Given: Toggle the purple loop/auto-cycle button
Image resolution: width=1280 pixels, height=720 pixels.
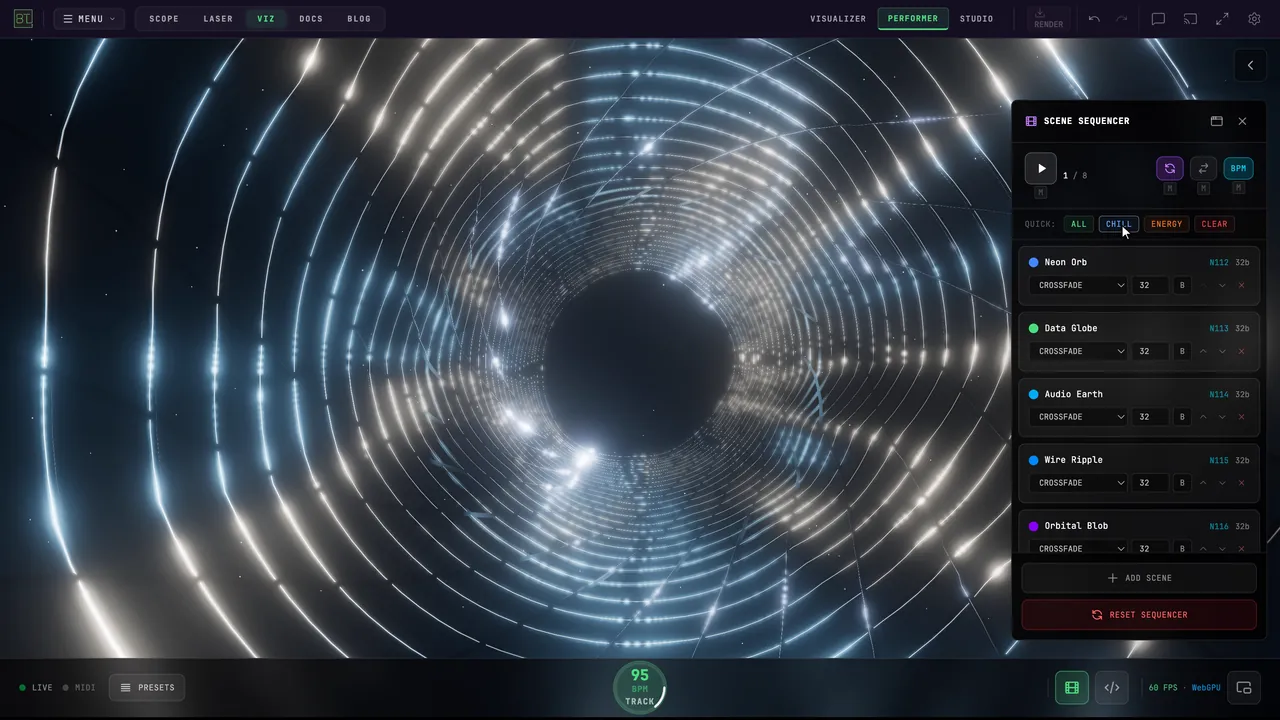Looking at the screenshot, I should pos(1170,168).
